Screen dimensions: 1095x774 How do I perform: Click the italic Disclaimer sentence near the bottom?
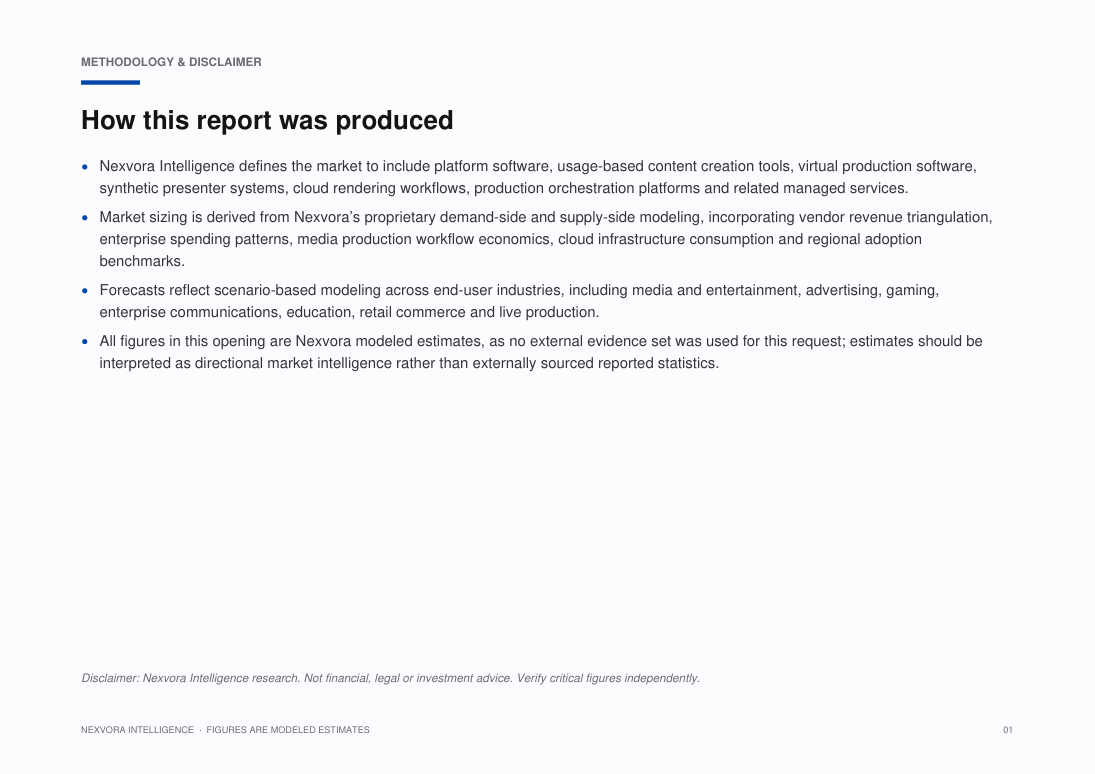click(390, 678)
